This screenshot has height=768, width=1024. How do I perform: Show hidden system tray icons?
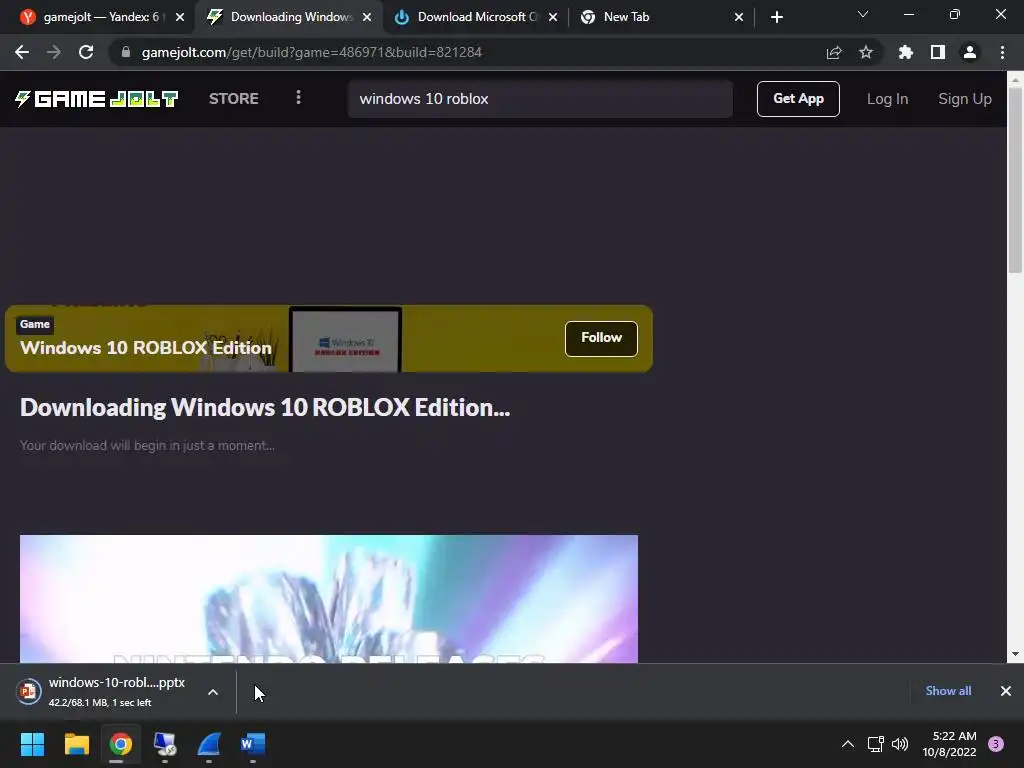click(x=848, y=744)
